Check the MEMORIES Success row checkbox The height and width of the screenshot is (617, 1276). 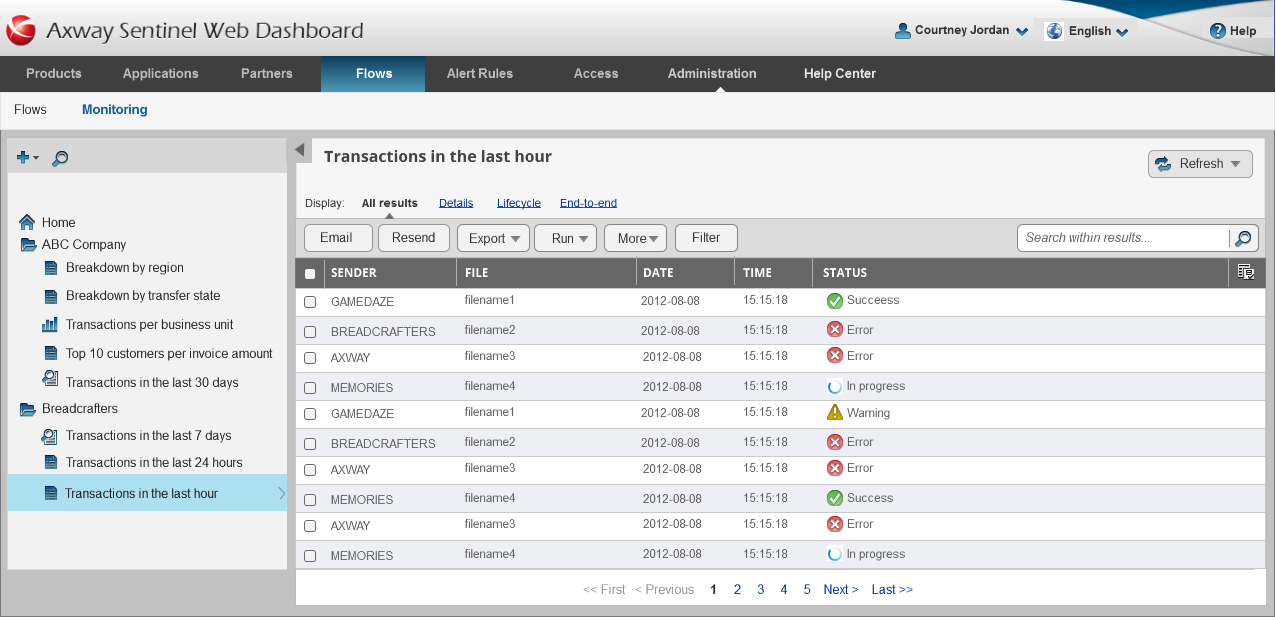point(310,500)
